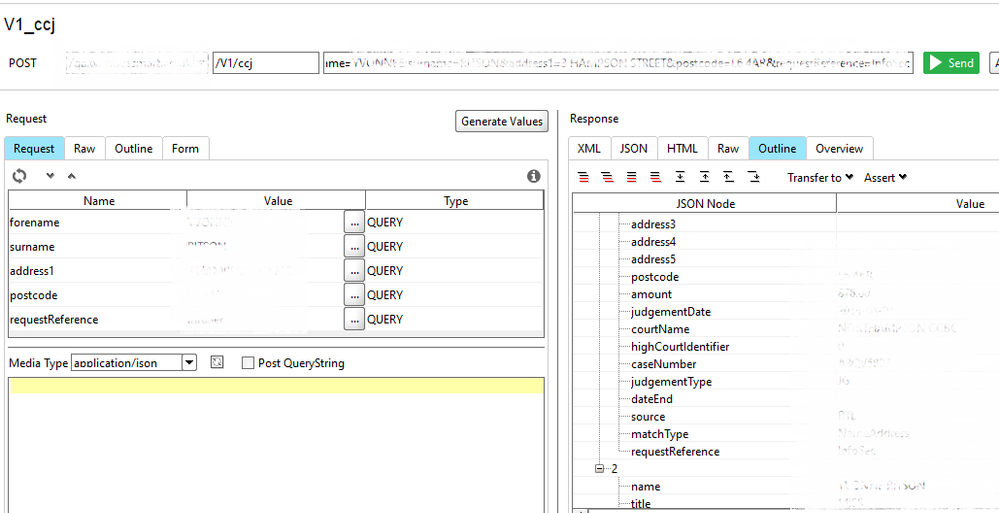
Task: Expand the Assert dropdown menu
Action: click(x=885, y=177)
